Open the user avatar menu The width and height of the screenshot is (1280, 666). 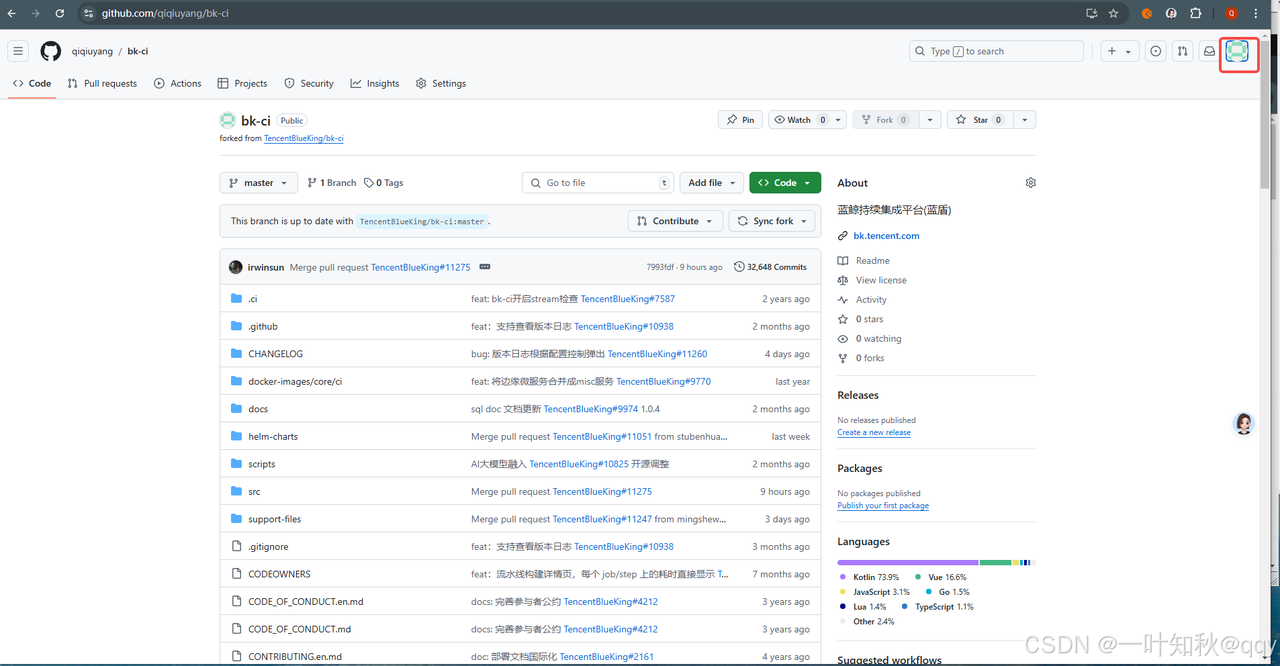(1238, 51)
